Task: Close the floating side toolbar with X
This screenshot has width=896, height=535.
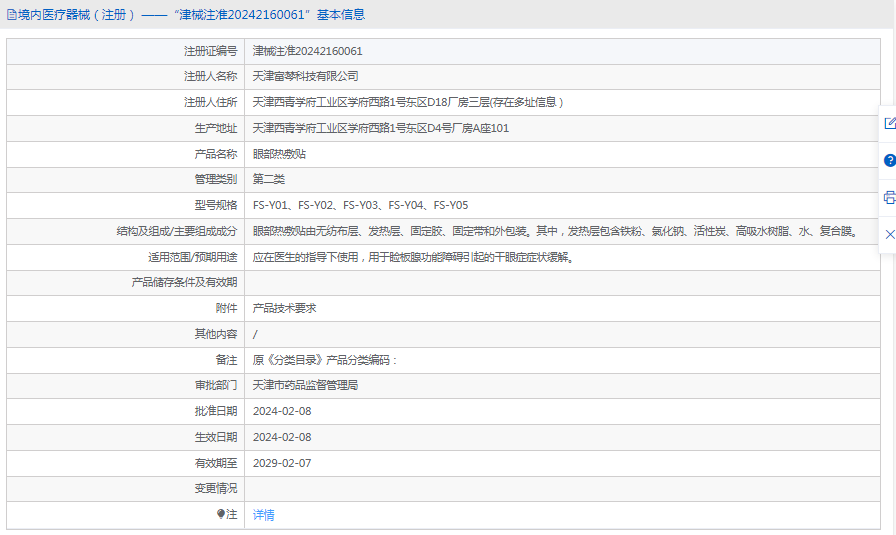Action: point(889,234)
